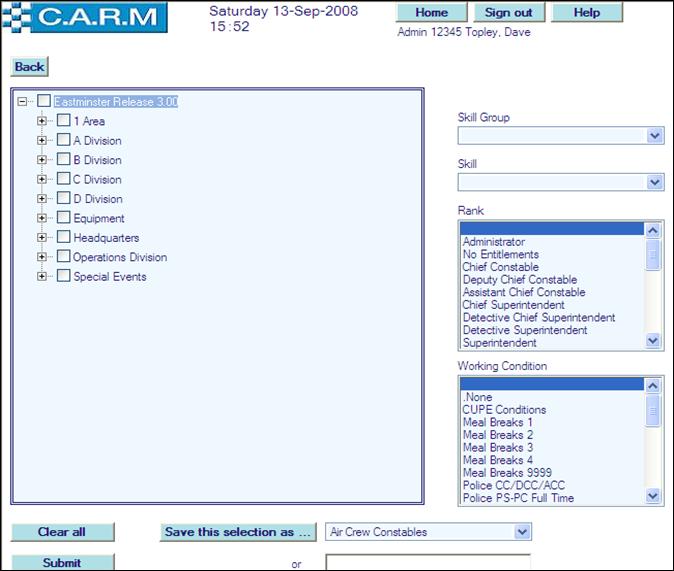Click the C.A.R.M logo
Screen dimensions: 674x571
pos(84,17)
